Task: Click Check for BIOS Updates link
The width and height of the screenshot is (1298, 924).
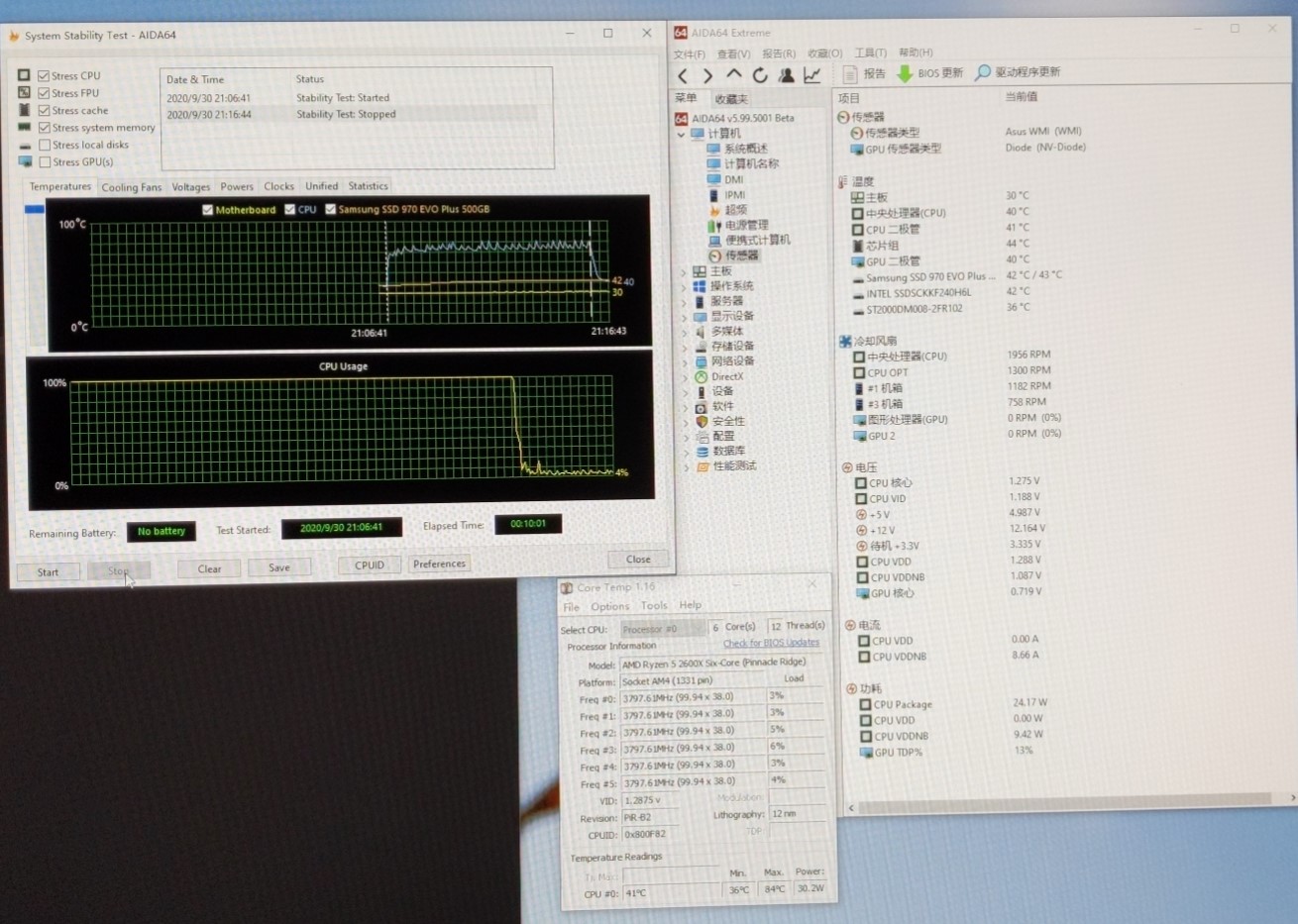Action: [771, 643]
